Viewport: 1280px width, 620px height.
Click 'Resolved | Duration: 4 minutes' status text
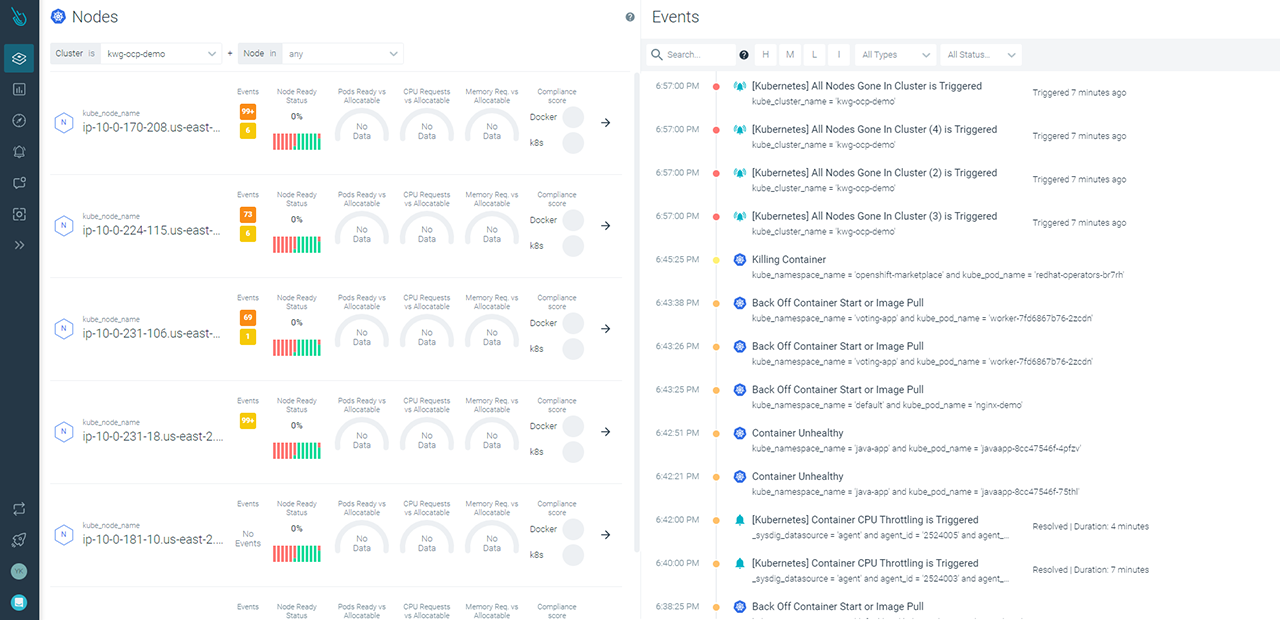(1091, 526)
